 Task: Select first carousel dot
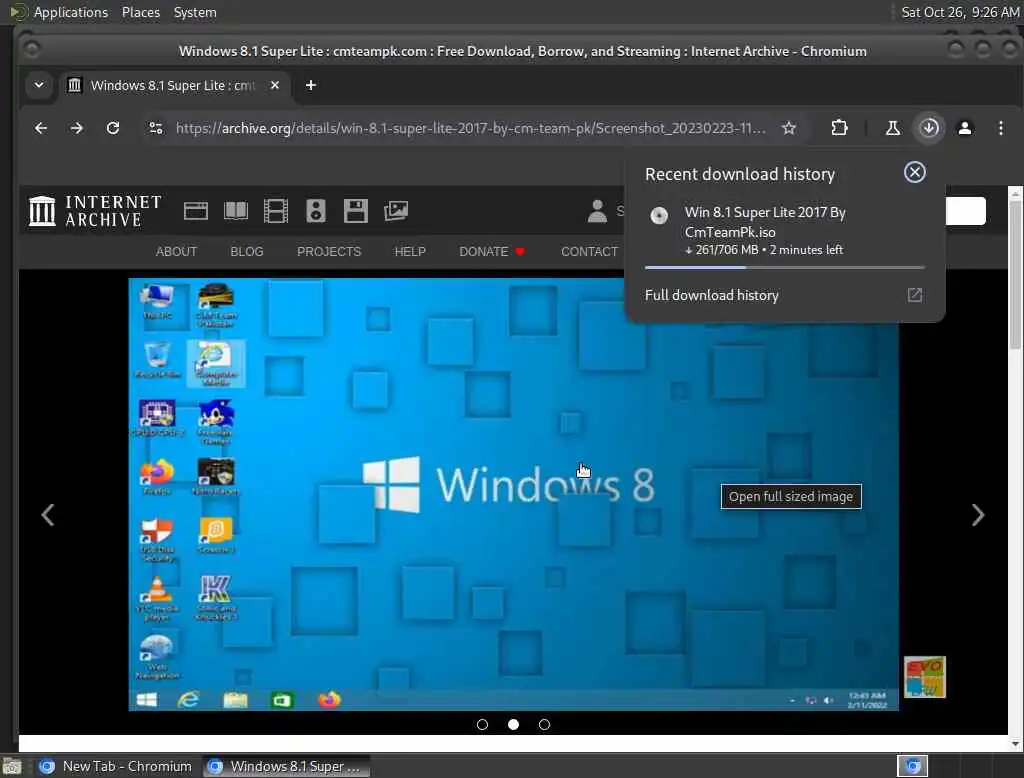coord(483,724)
